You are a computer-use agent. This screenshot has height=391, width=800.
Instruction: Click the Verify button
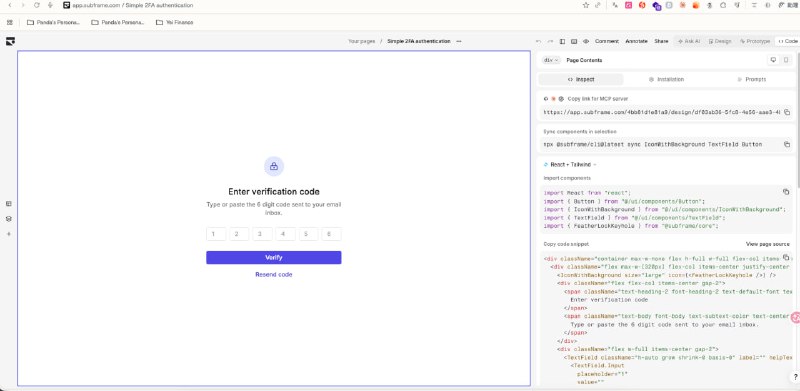pyautogui.click(x=273, y=258)
